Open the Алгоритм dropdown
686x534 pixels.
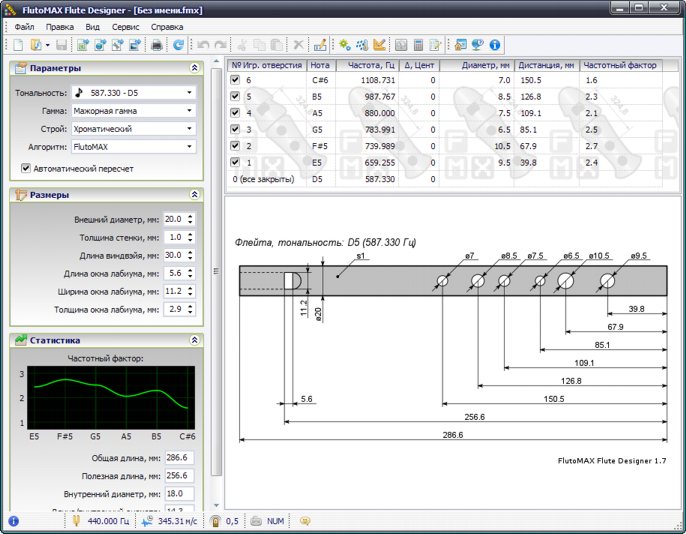(x=189, y=147)
